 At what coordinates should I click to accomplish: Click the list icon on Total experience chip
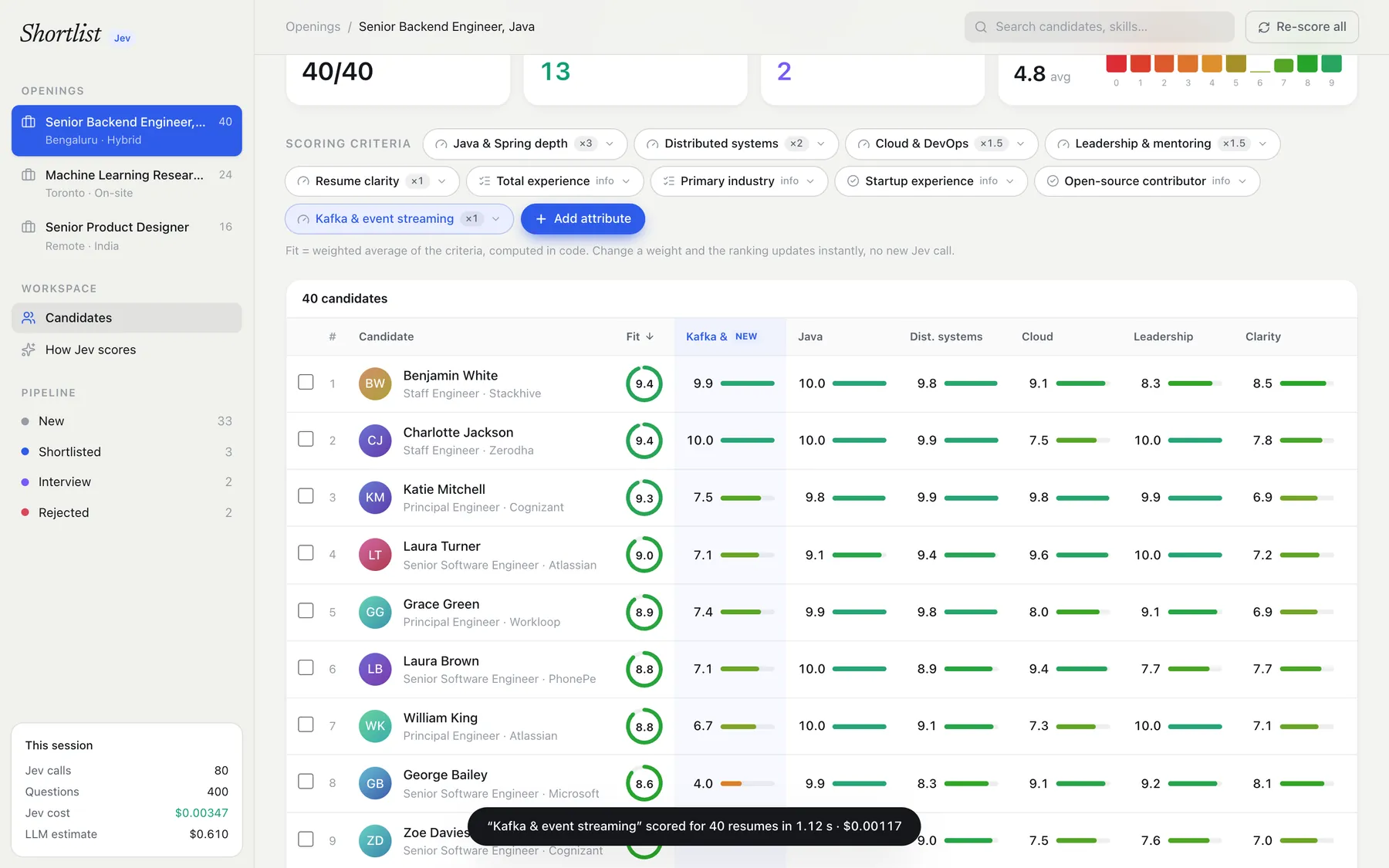(x=485, y=181)
